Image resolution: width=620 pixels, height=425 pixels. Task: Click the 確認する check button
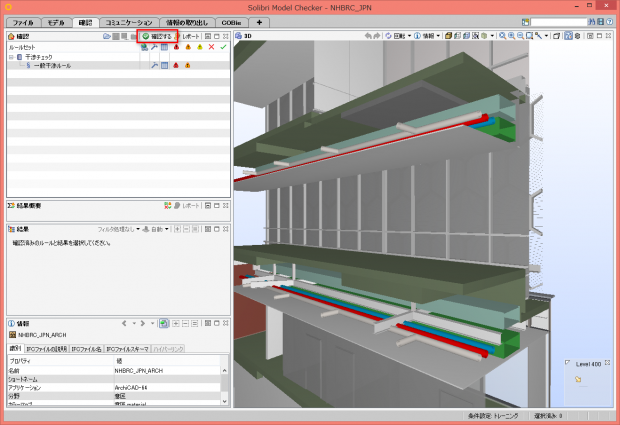point(157,36)
